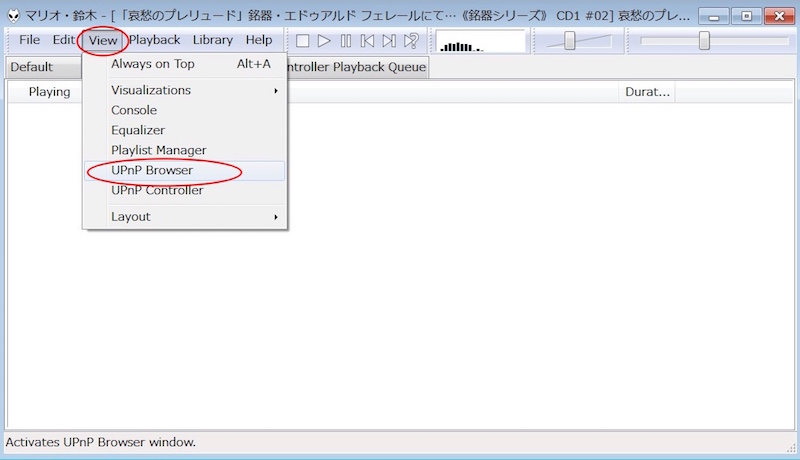Open the Help menu
800x460 pixels.
[x=259, y=40]
